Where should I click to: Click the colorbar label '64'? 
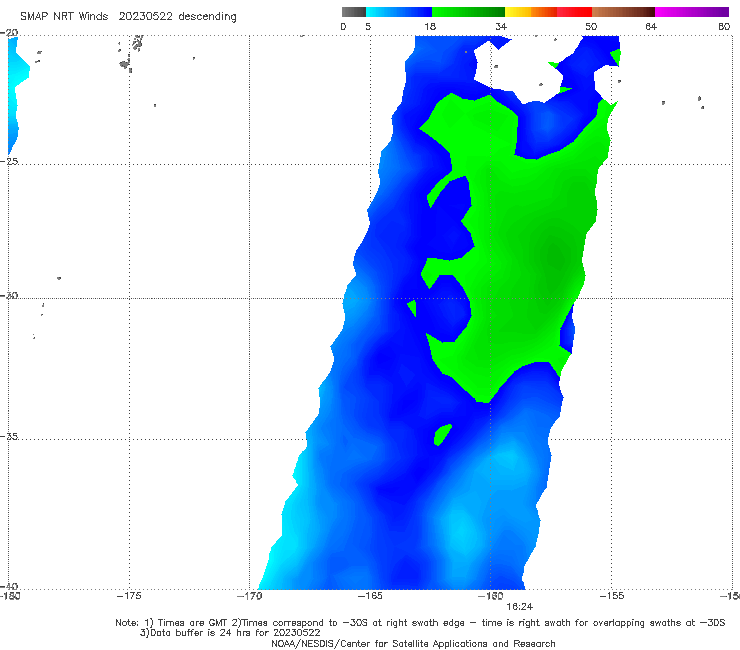[651, 27]
